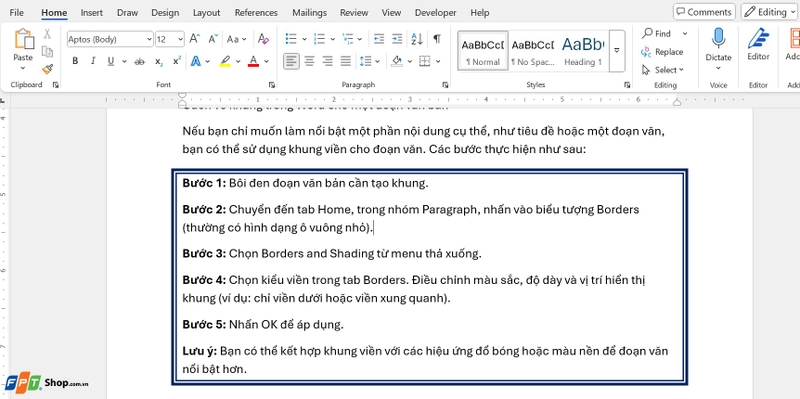Apply shading with the paint bucket
Viewport: 800px width, 399px height.
click(x=397, y=62)
